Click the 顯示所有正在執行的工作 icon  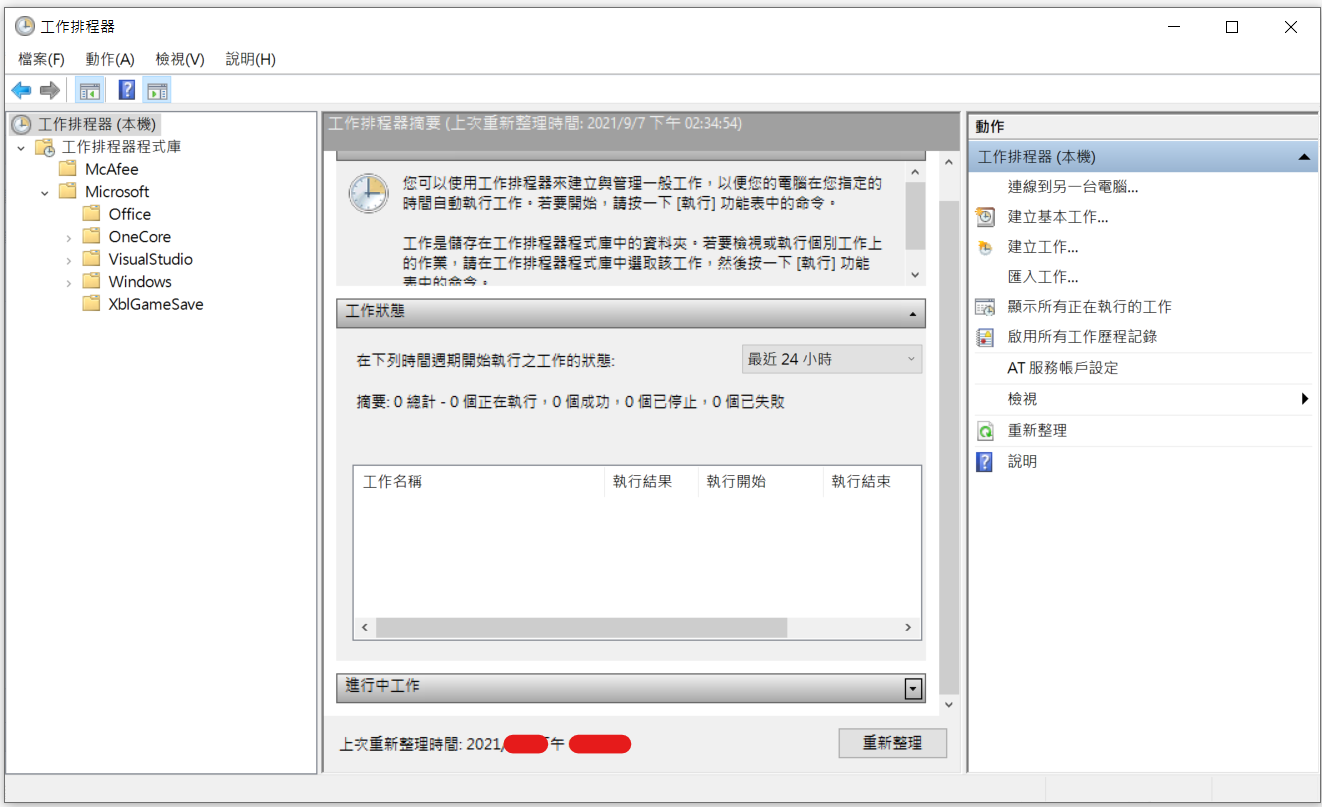pos(985,307)
